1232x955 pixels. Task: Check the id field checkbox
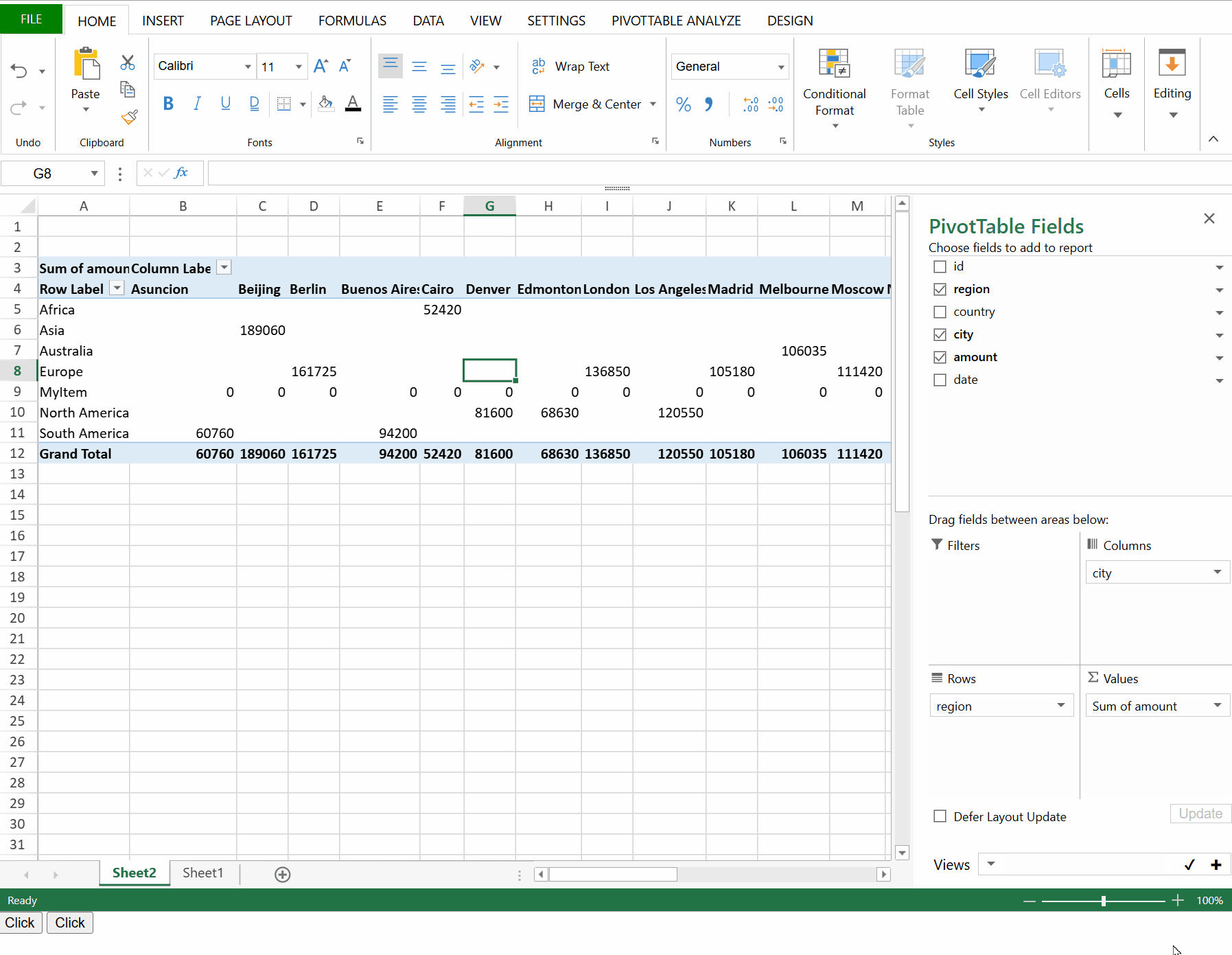tap(940, 266)
